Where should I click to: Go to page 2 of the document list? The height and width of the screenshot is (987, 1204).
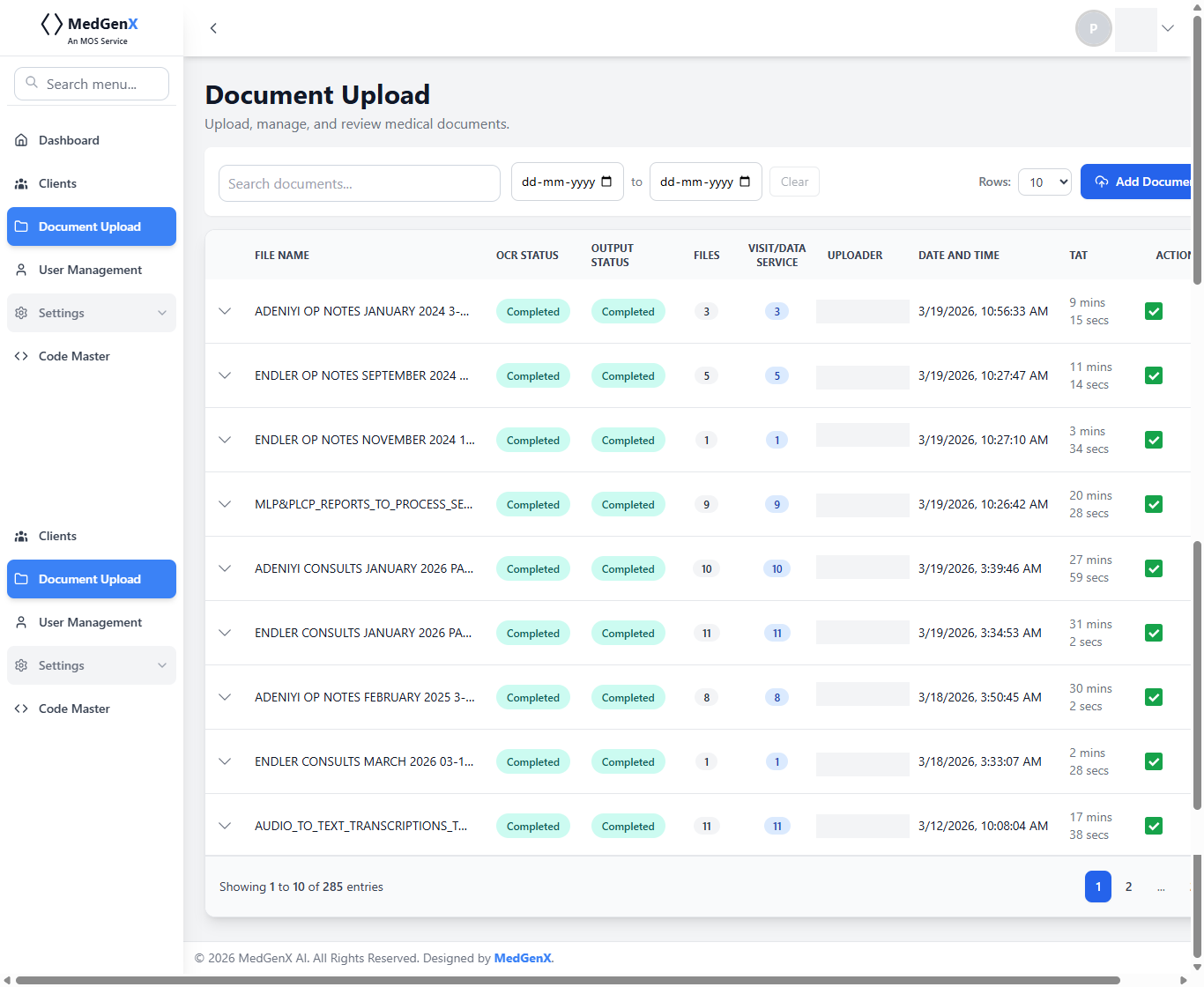pos(1128,887)
